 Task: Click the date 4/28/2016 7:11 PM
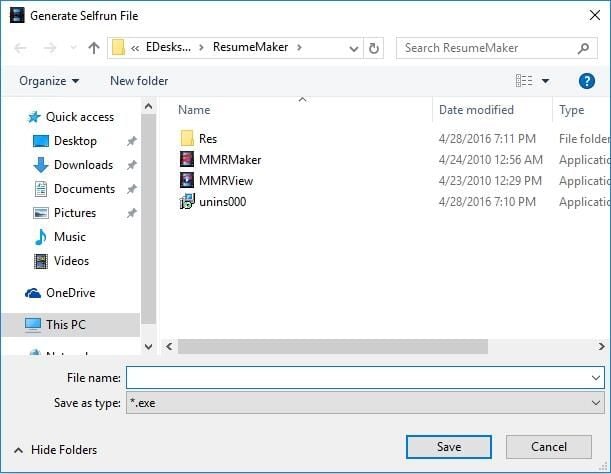(487, 139)
